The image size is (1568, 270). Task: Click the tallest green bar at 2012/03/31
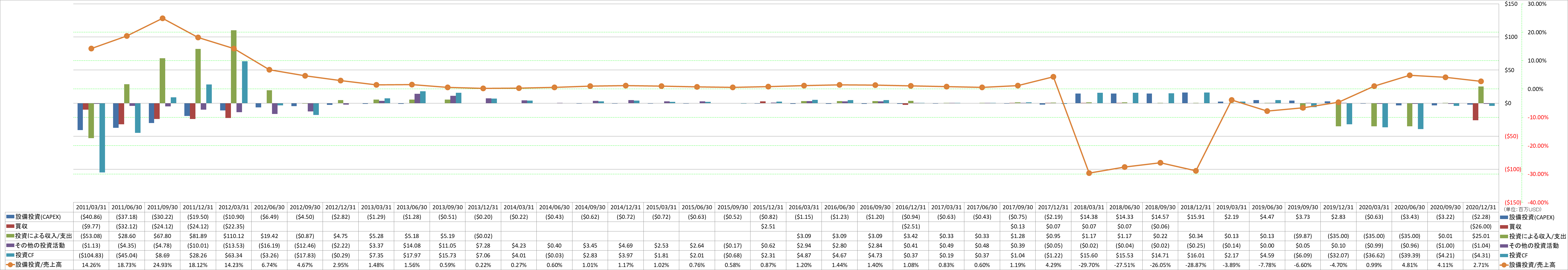[234, 67]
